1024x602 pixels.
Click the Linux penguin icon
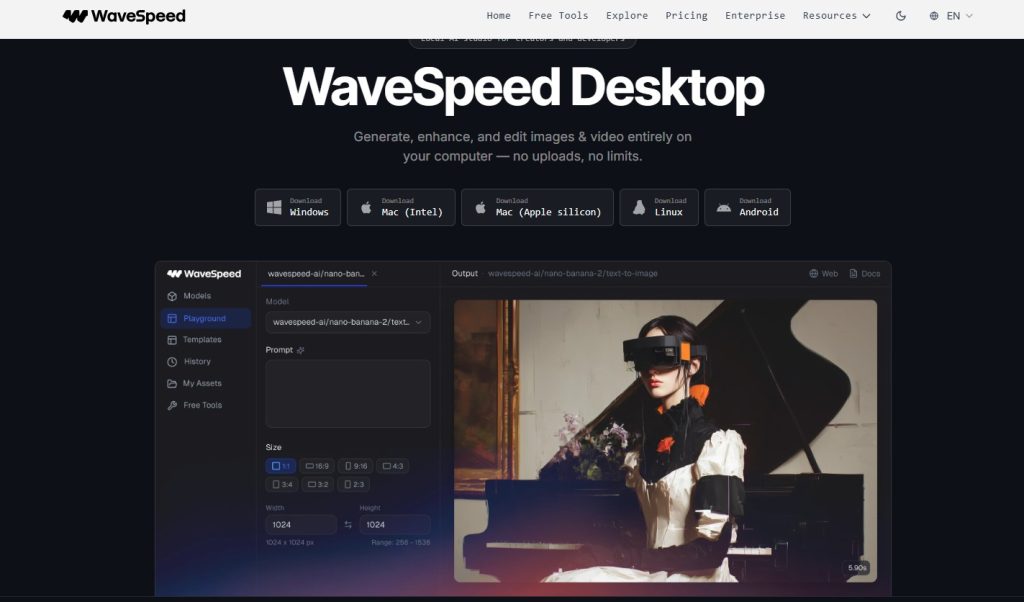click(x=639, y=208)
